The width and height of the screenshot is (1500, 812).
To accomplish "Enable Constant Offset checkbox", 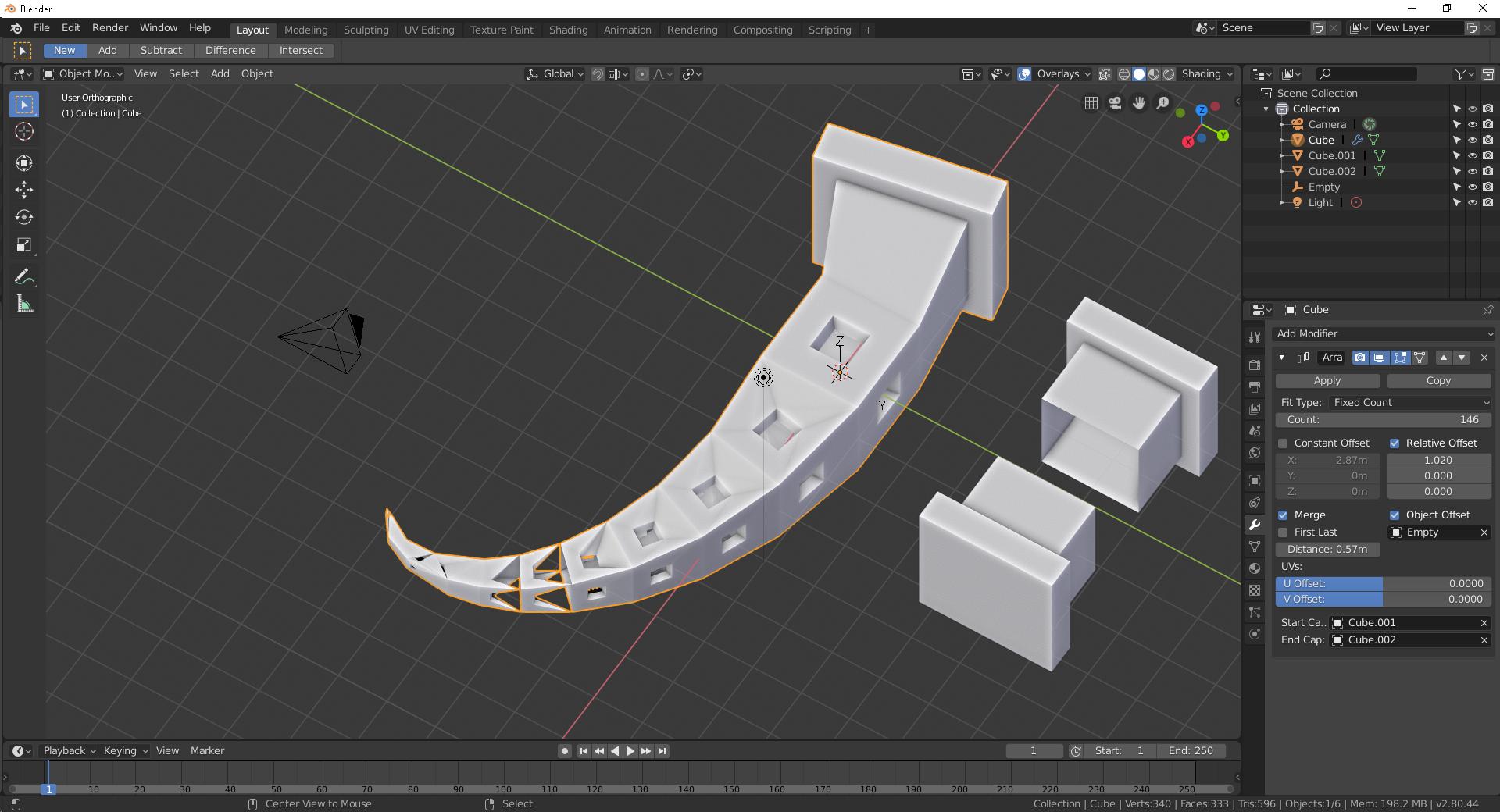I will point(1283,443).
